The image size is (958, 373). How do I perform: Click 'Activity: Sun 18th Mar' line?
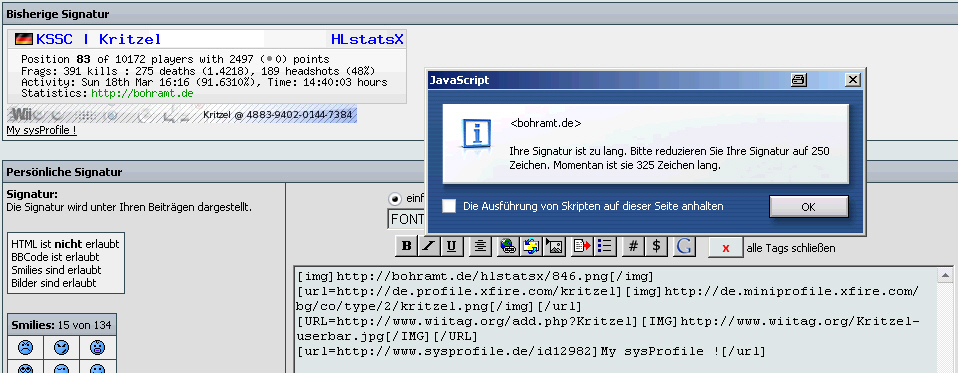point(204,82)
